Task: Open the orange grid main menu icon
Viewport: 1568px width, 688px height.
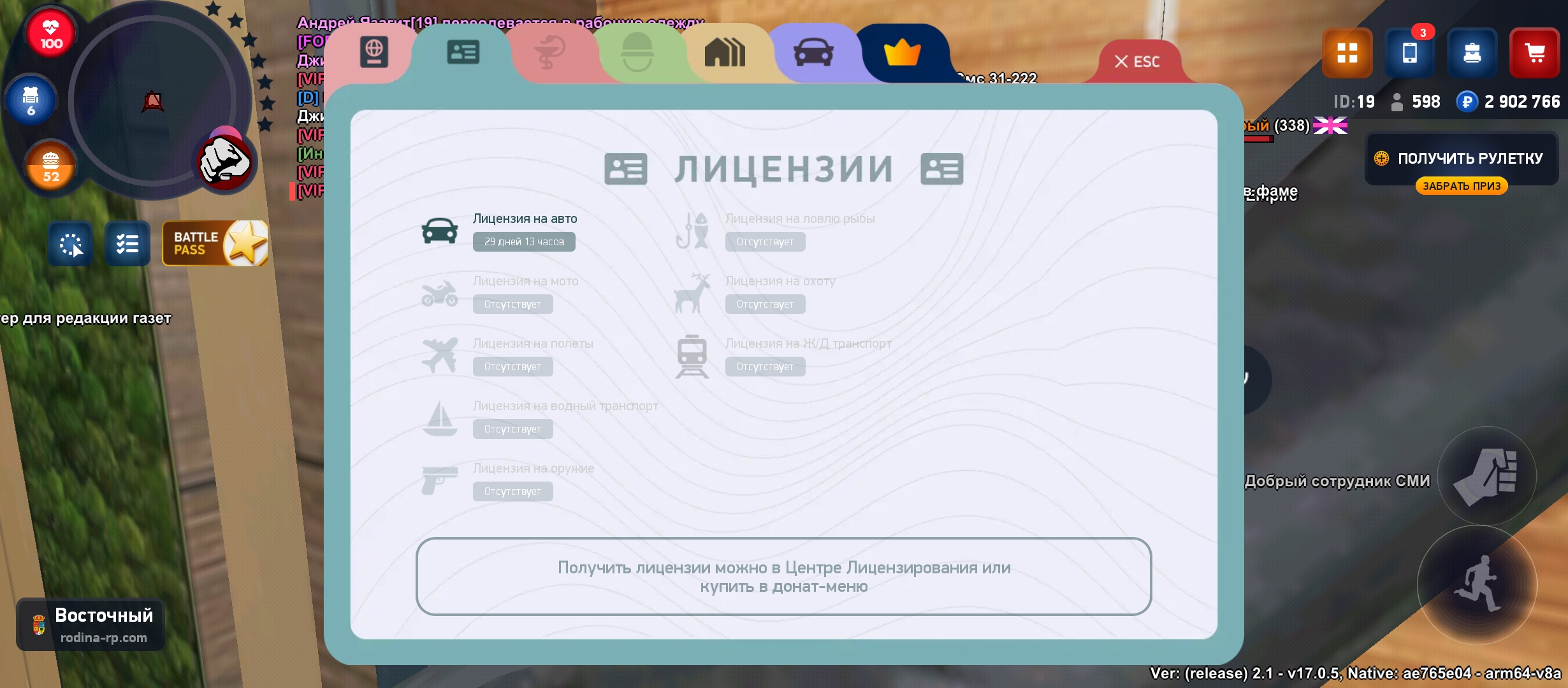Action: point(1347,53)
